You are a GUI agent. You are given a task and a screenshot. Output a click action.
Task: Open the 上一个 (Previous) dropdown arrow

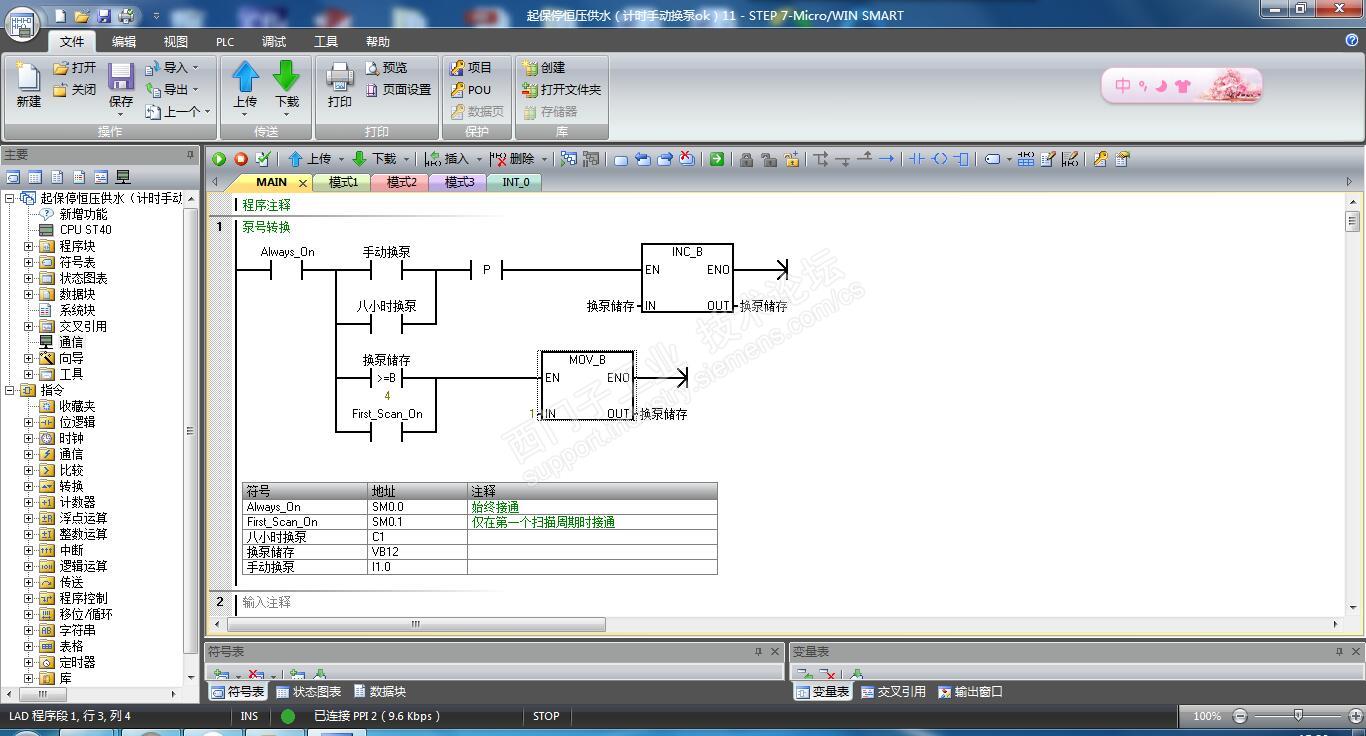point(207,111)
